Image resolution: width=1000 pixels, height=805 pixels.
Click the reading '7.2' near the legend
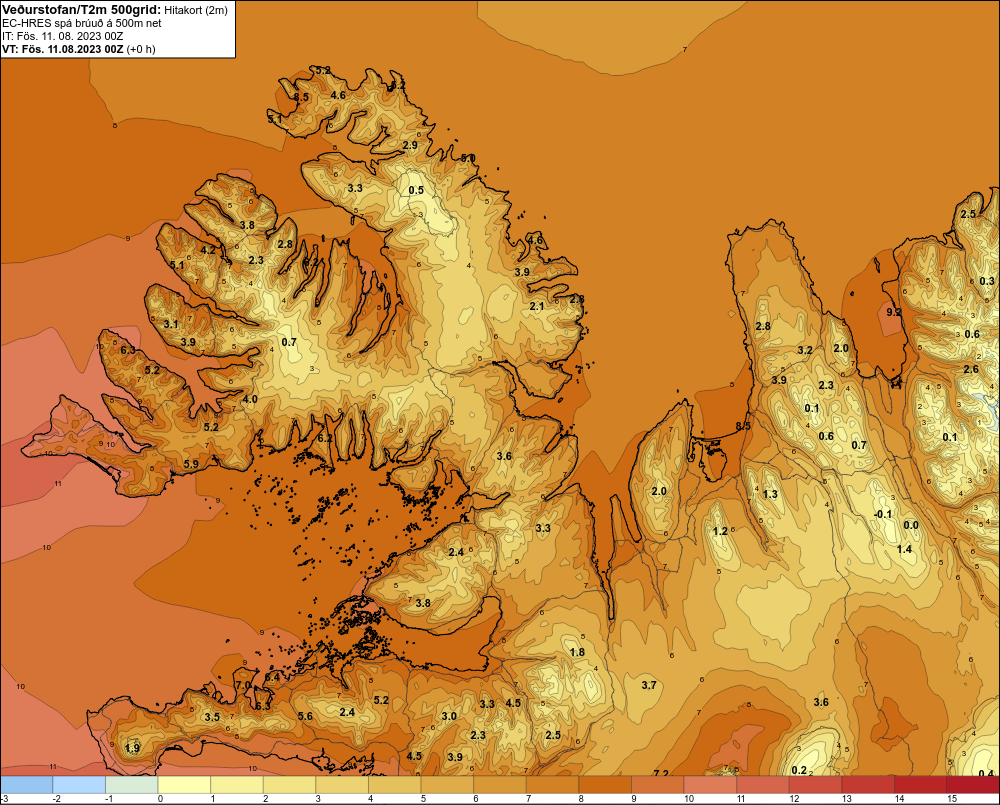tap(661, 773)
